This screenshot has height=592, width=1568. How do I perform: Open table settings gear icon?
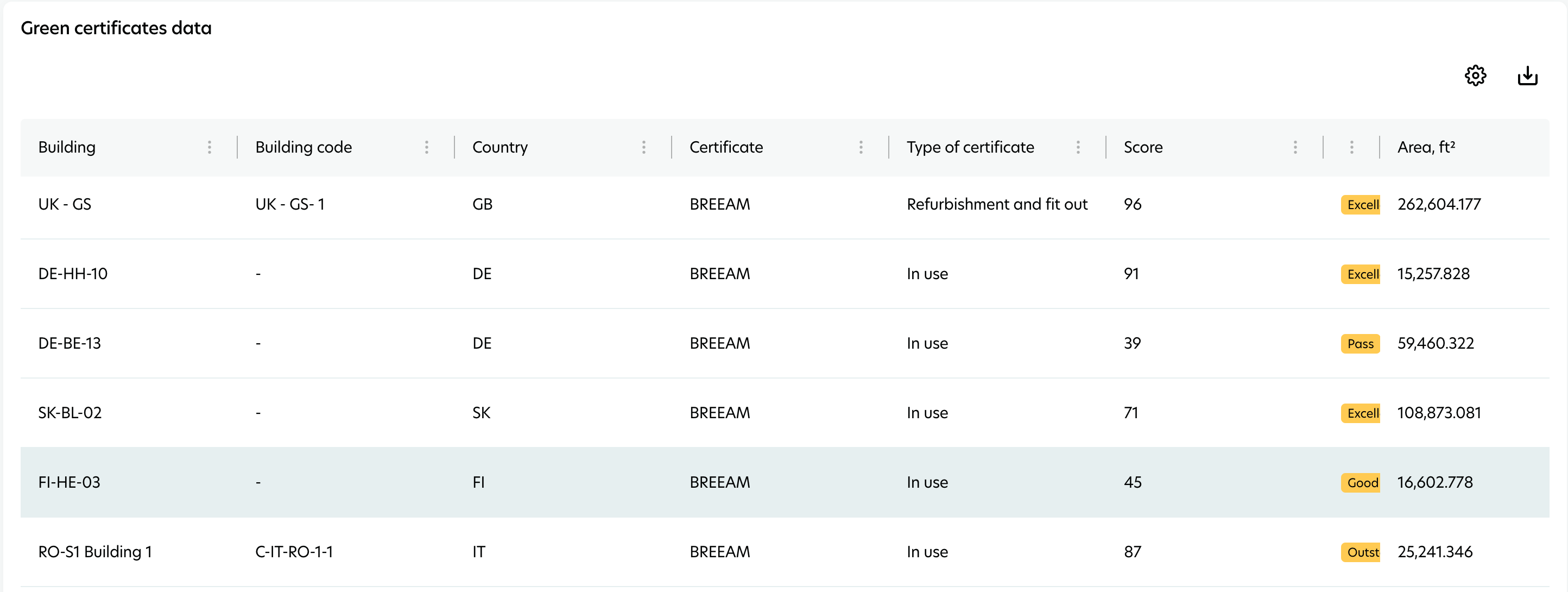(1475, 76)
